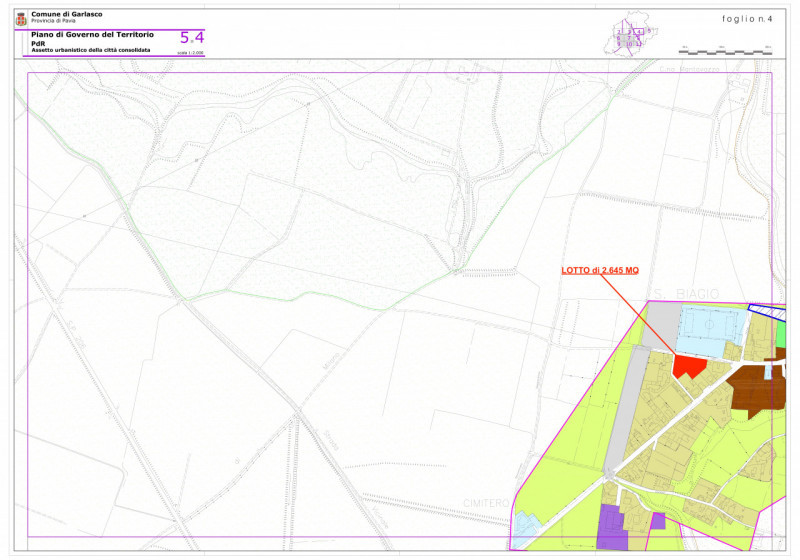Viewport: 800px width, 560px height.
Task: Click the scale bar in the header
Action: (725, 48)
